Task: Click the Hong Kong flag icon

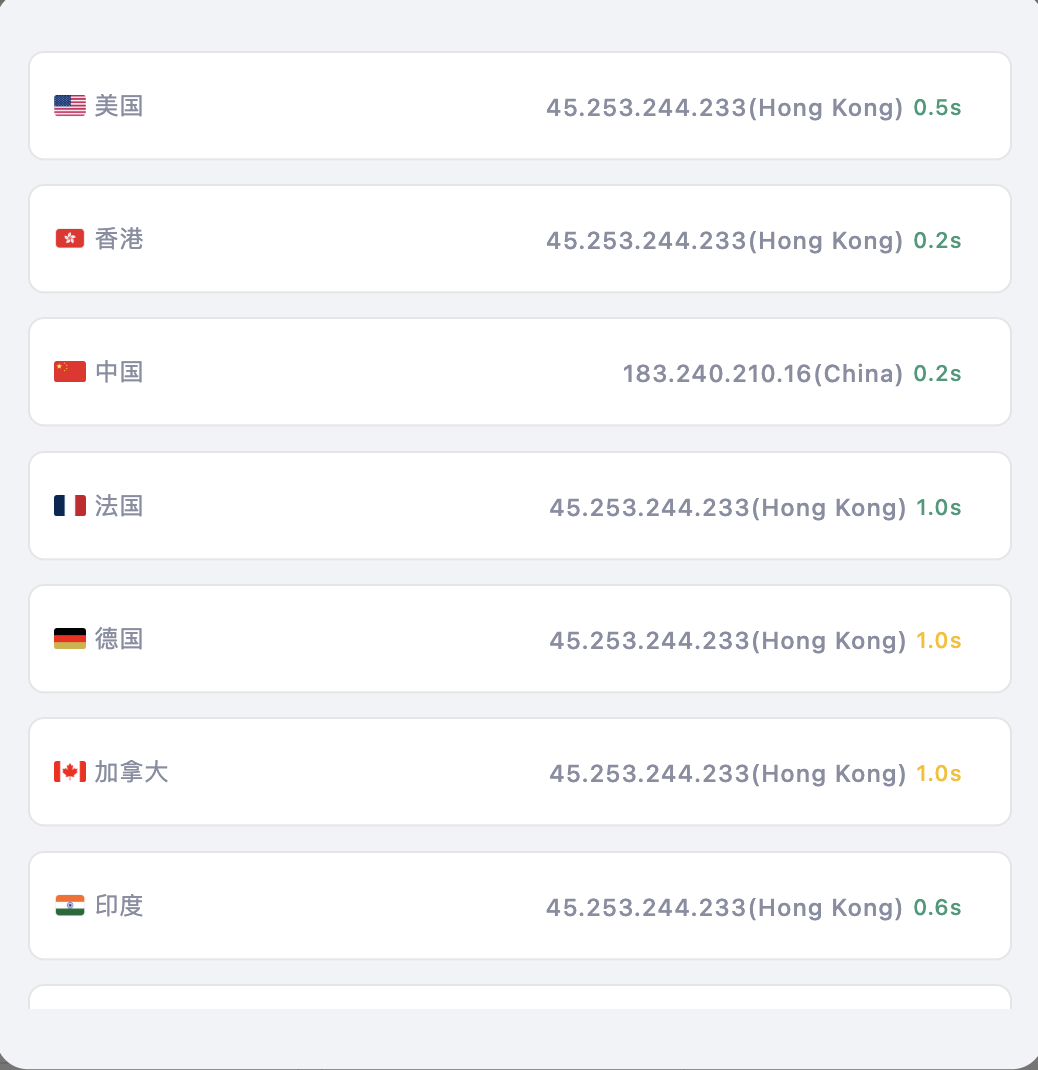Action: click(70, 239)
